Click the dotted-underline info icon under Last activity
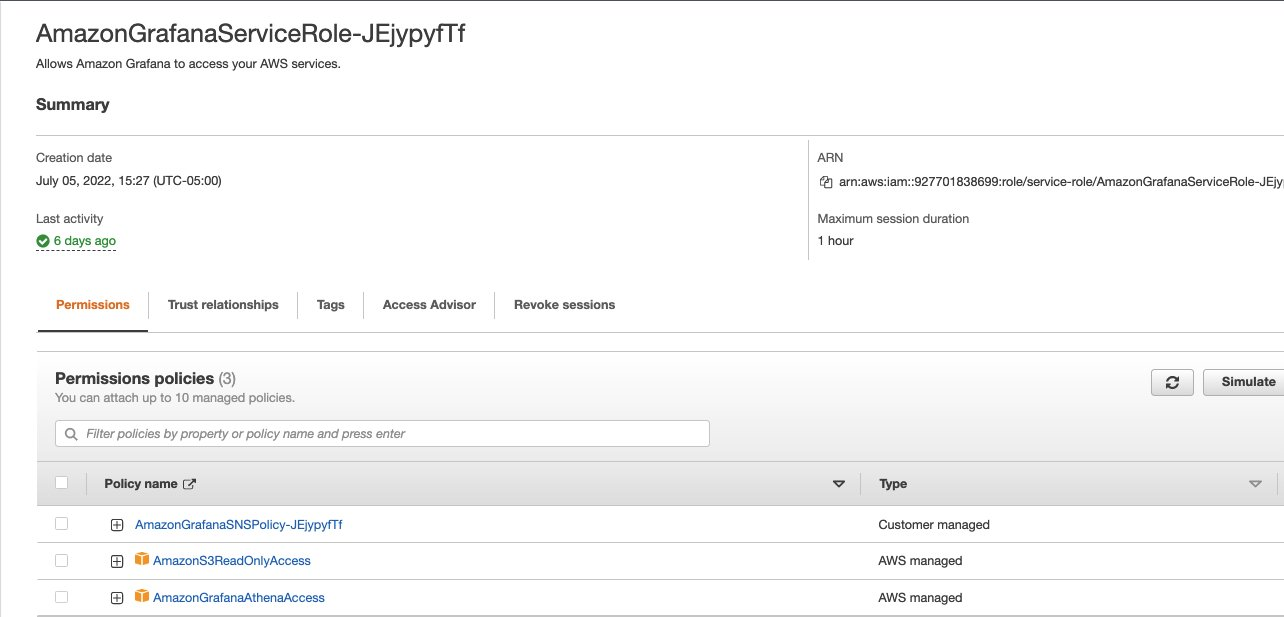 [x=75, y=240]
